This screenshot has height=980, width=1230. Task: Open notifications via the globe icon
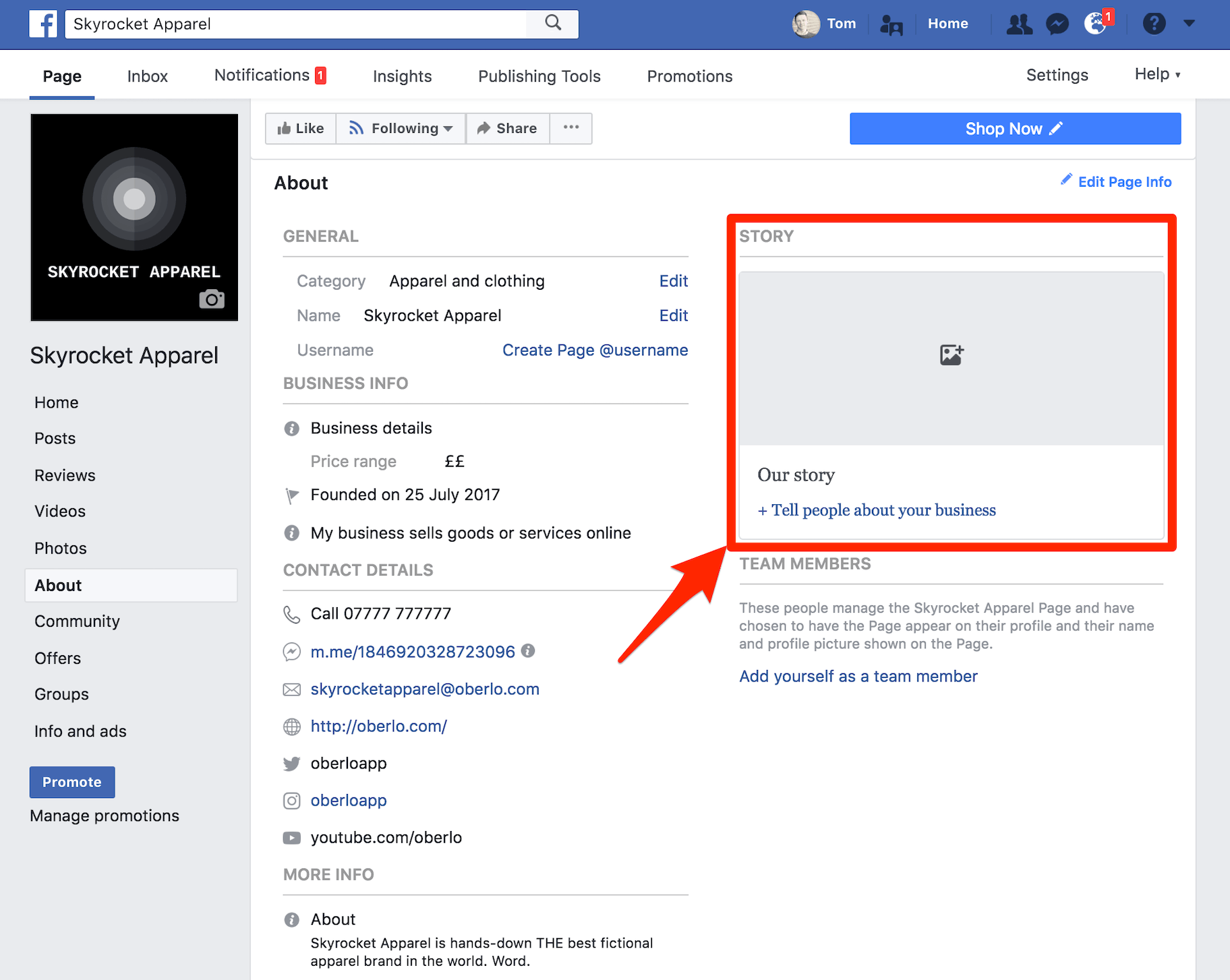[x=1095, y=24]
